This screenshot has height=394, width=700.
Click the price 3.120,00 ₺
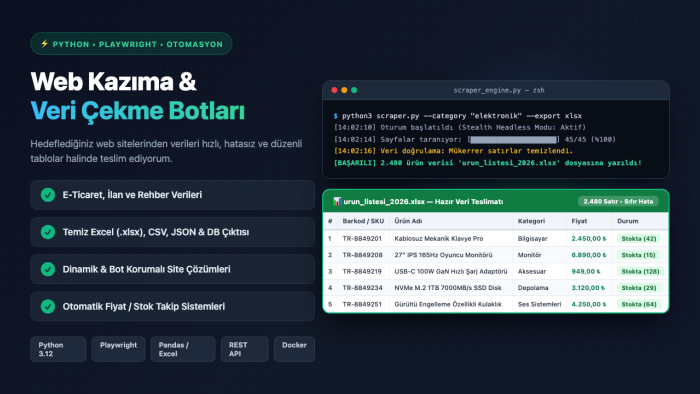pos(588,288)
